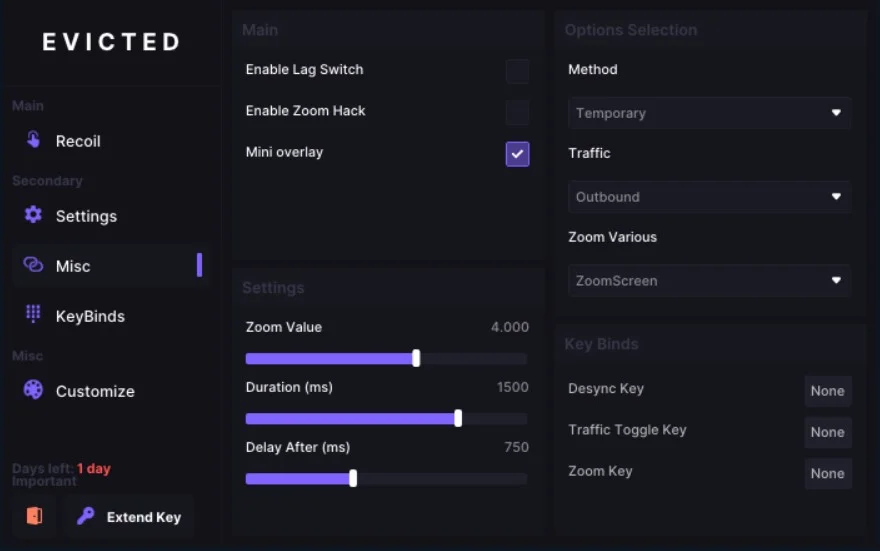The width and height of the screenshot is (880, 551).
Task: Click None field next to Zoom Key
Action: click(827, 473)
